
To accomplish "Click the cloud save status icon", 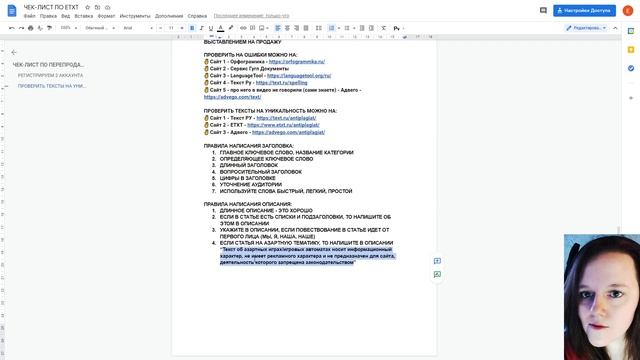I will pos(107,7).
